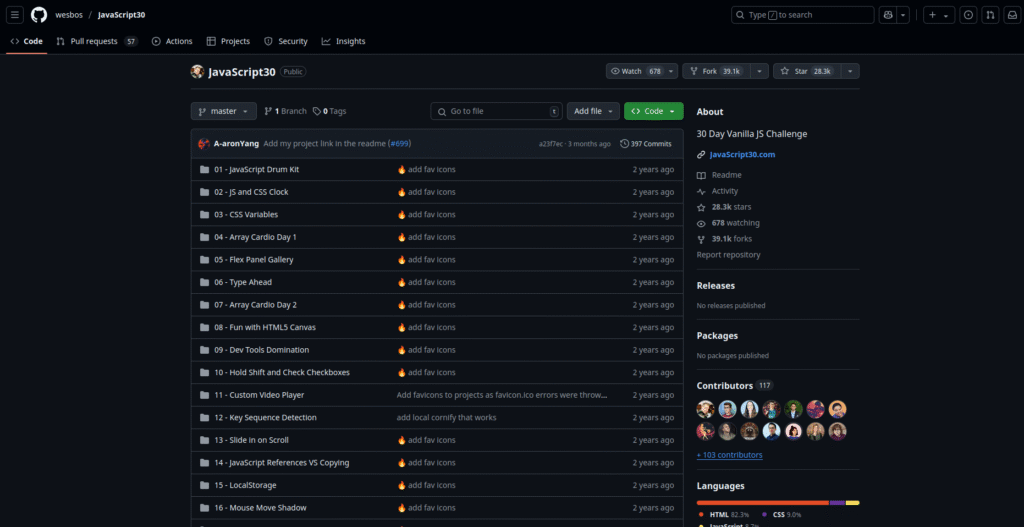
Task: Click the star icon beside 28.3k stars
Action: pyautogui.click(x=701, y=208)
